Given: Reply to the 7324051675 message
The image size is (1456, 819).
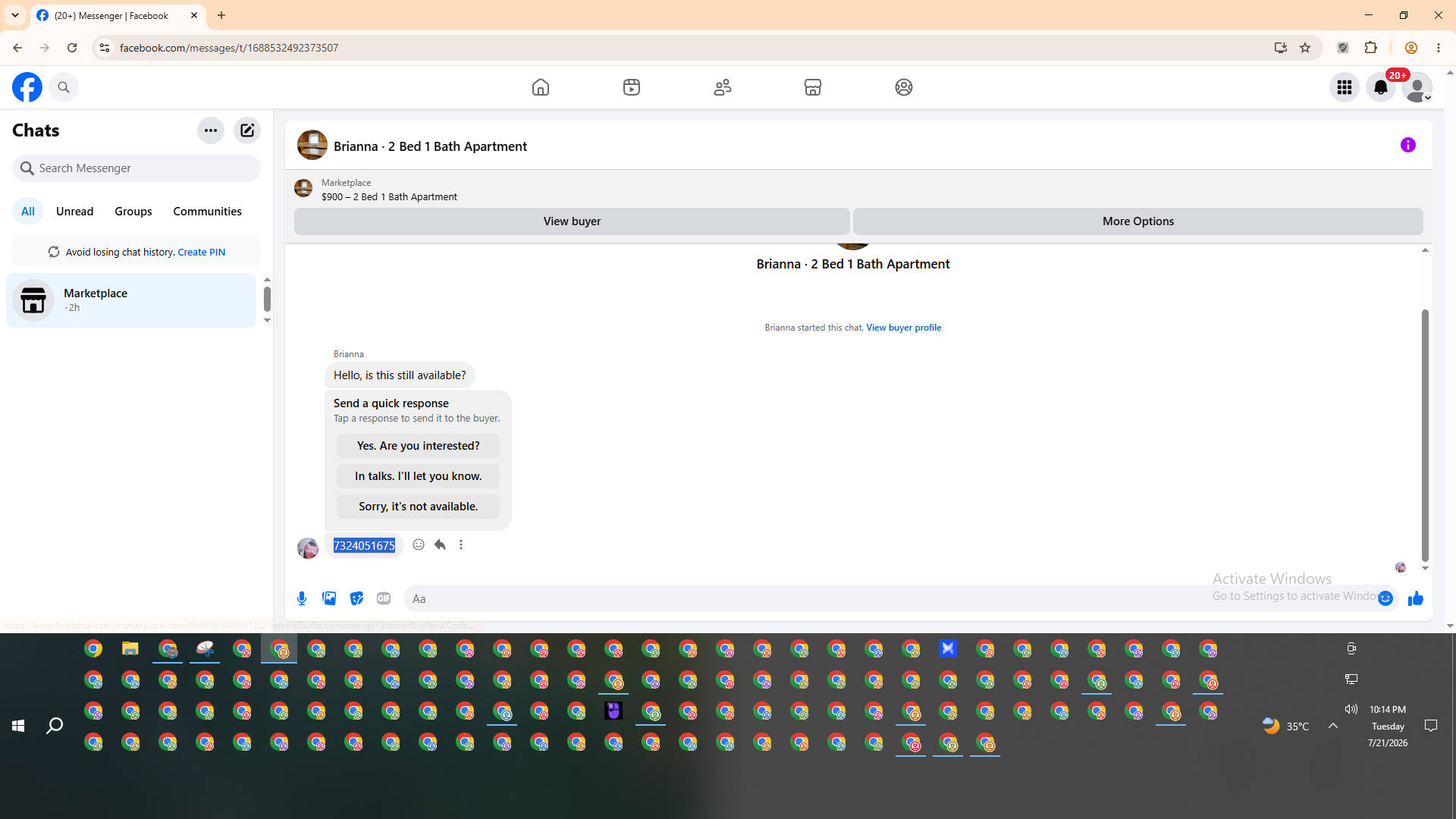Looking at the screenshot, I should coord(440,544).
